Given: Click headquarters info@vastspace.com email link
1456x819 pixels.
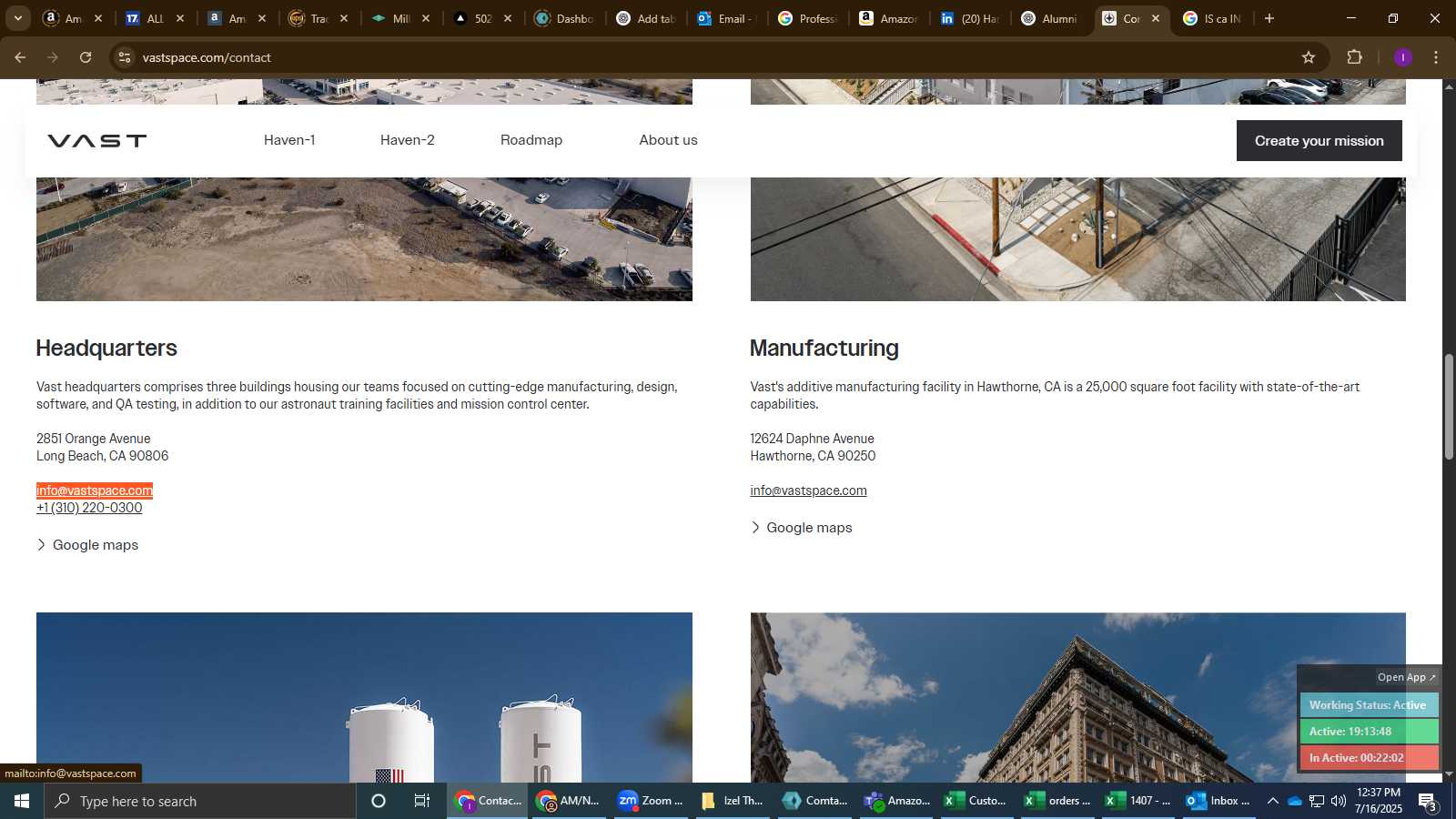Looking at the screenshot, I should tap(95, 490).
